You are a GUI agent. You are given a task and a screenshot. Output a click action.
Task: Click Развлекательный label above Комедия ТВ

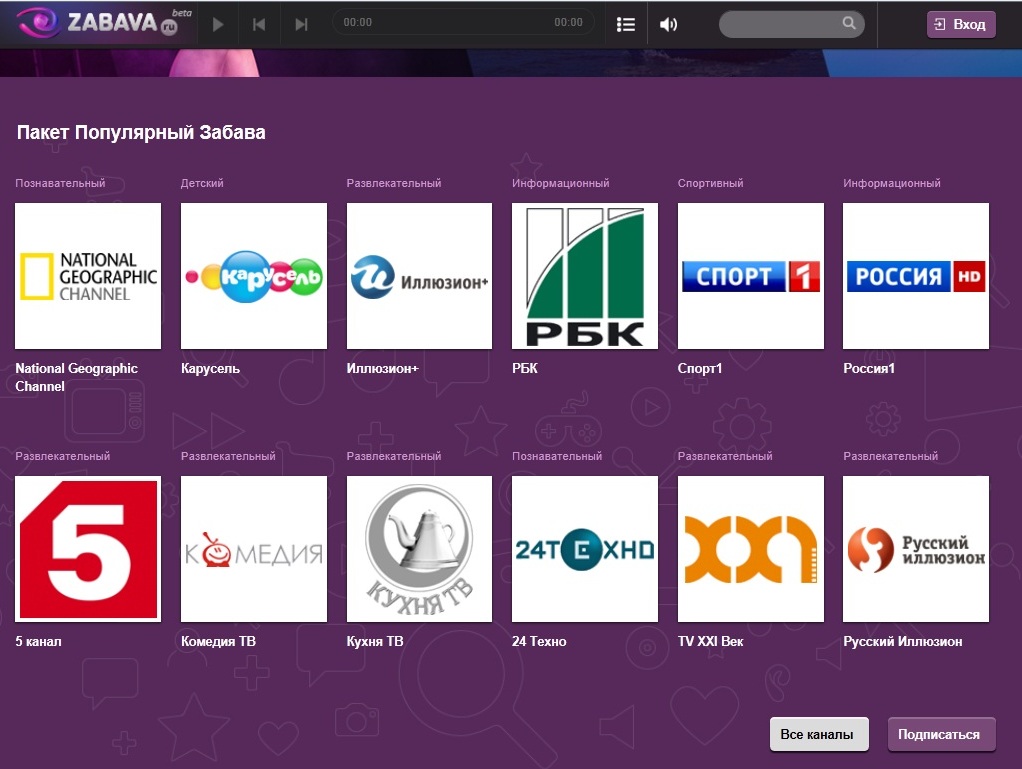tap(228, 456)
